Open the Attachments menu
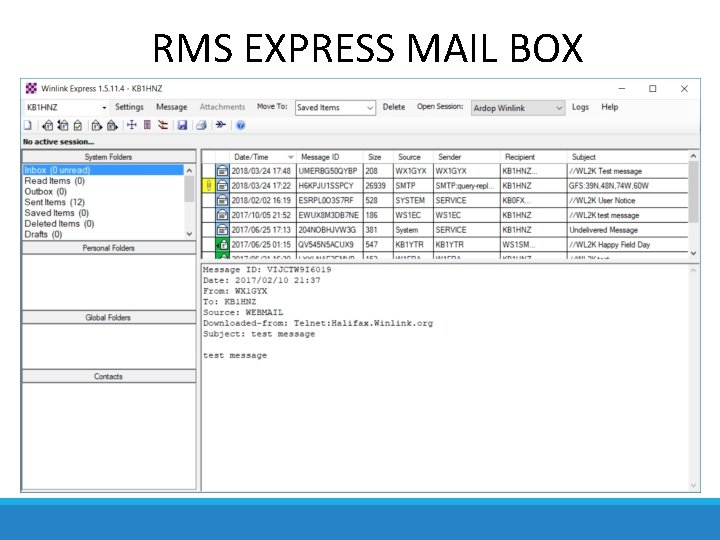The image size is (720, 540). coord(222,107)
